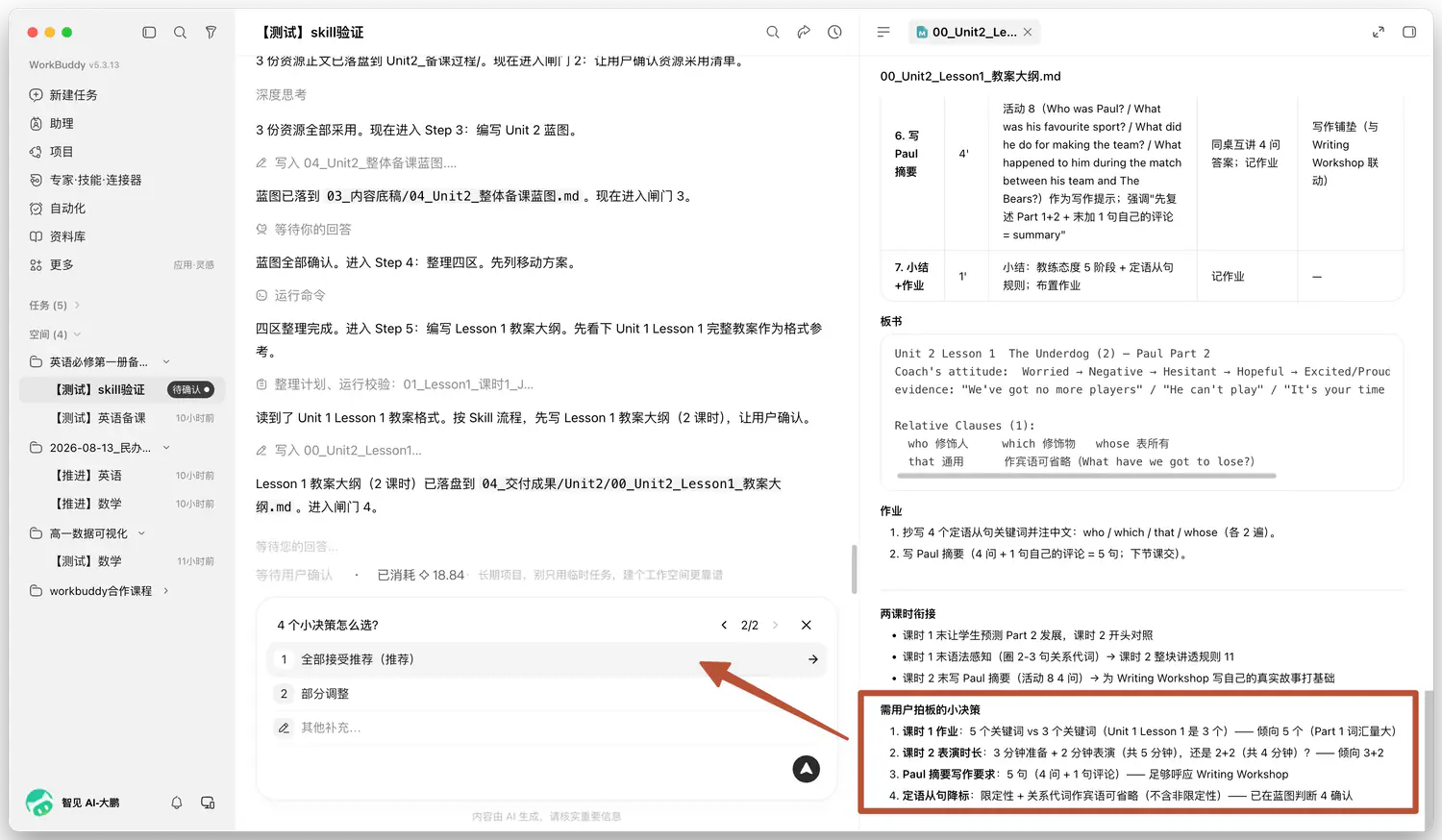This screenshot has width=1442, height=840.
Task: Open the chat window icon near bell
Action: [x=208, y=803]
